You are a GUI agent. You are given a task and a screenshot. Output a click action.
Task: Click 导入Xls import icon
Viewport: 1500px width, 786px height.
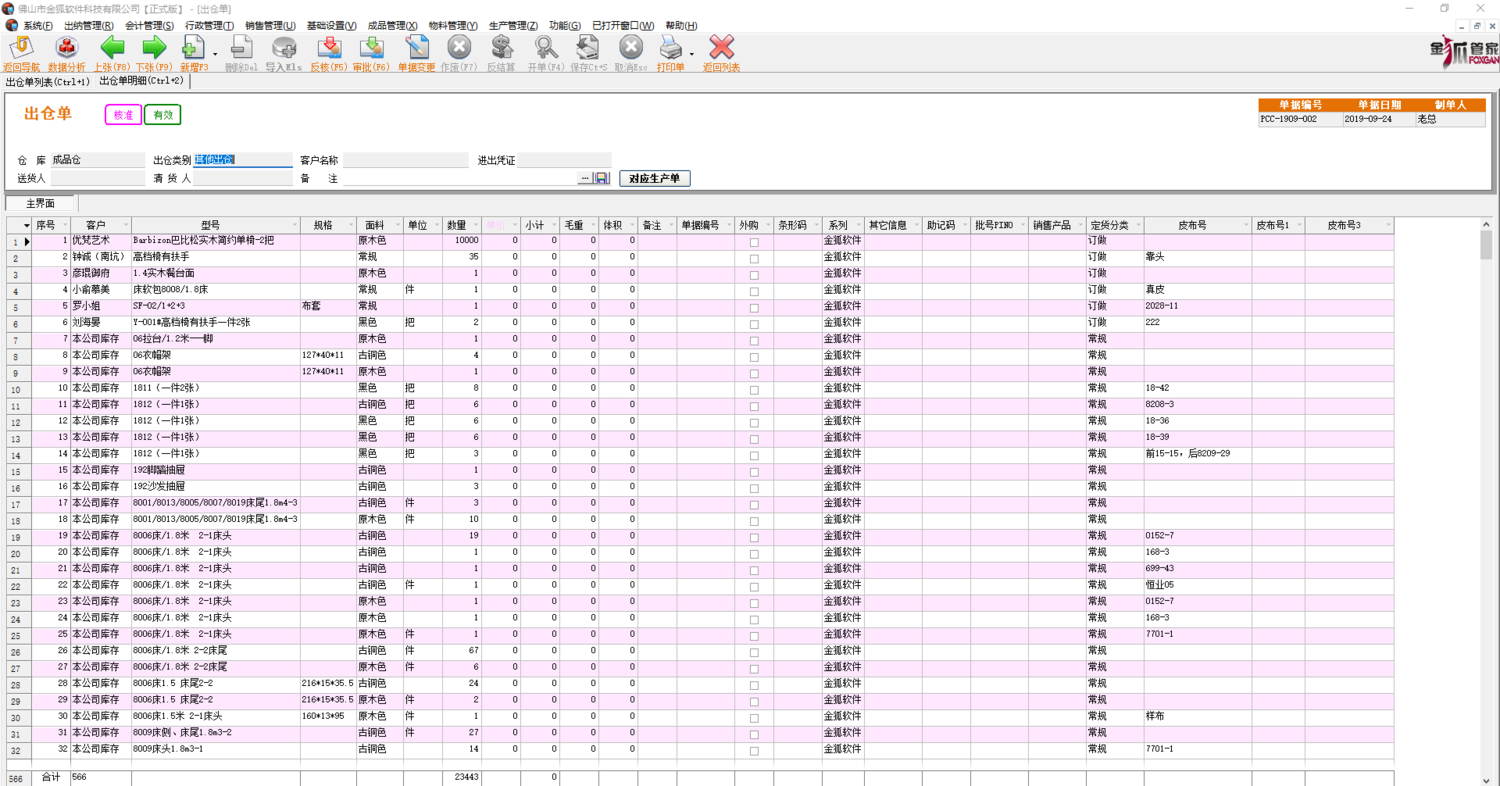[x=284, y=53]
